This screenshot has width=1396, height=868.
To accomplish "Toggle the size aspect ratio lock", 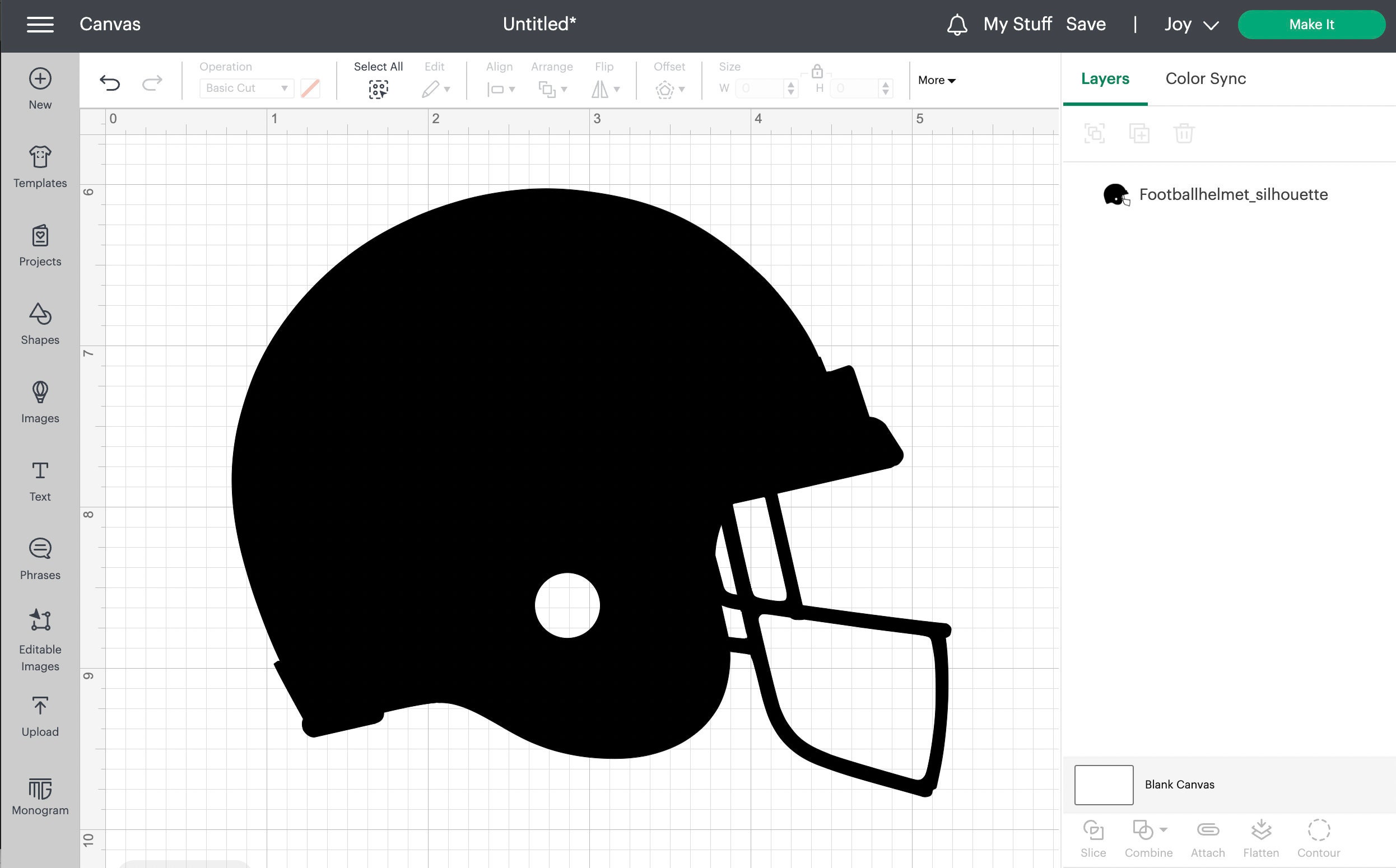I will click(817, 71).
